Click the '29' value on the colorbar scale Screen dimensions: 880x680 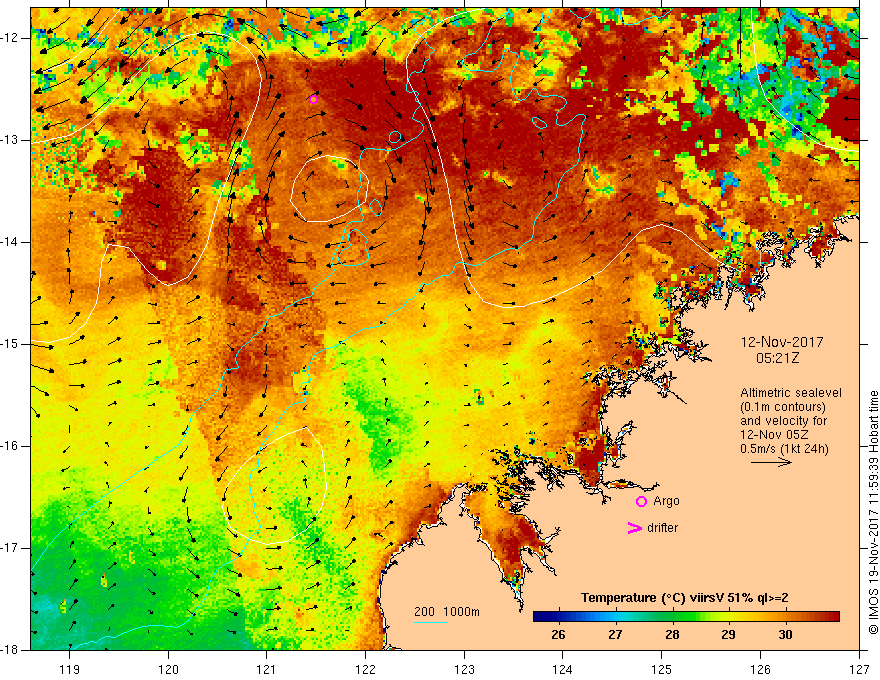click(728, 635)
